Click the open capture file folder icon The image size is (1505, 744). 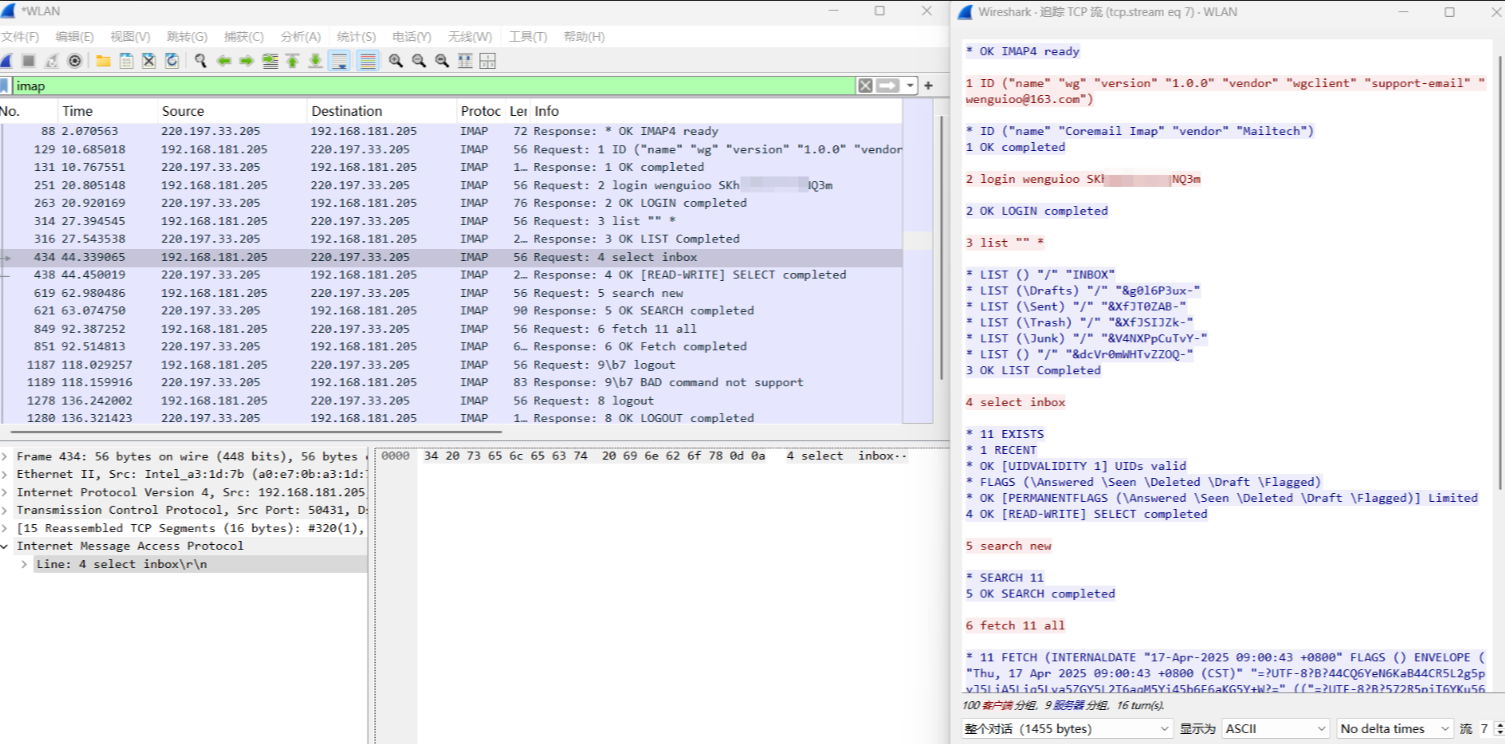pos(103,61)
